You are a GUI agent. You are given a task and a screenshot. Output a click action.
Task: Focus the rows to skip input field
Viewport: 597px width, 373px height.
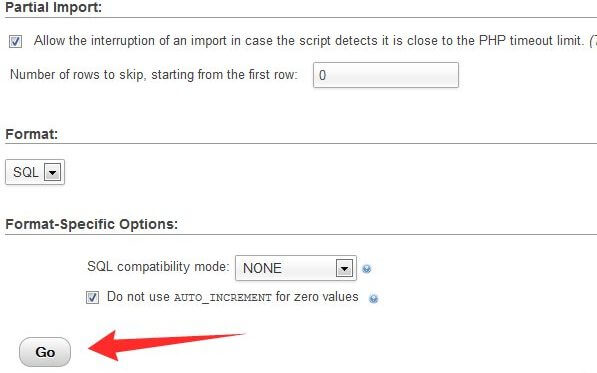386,75
